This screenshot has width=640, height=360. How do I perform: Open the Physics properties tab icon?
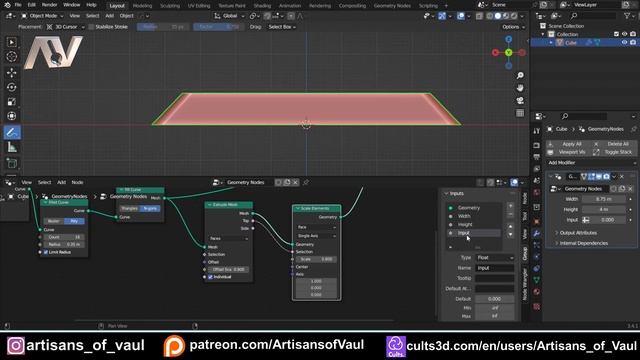point(537,257)
